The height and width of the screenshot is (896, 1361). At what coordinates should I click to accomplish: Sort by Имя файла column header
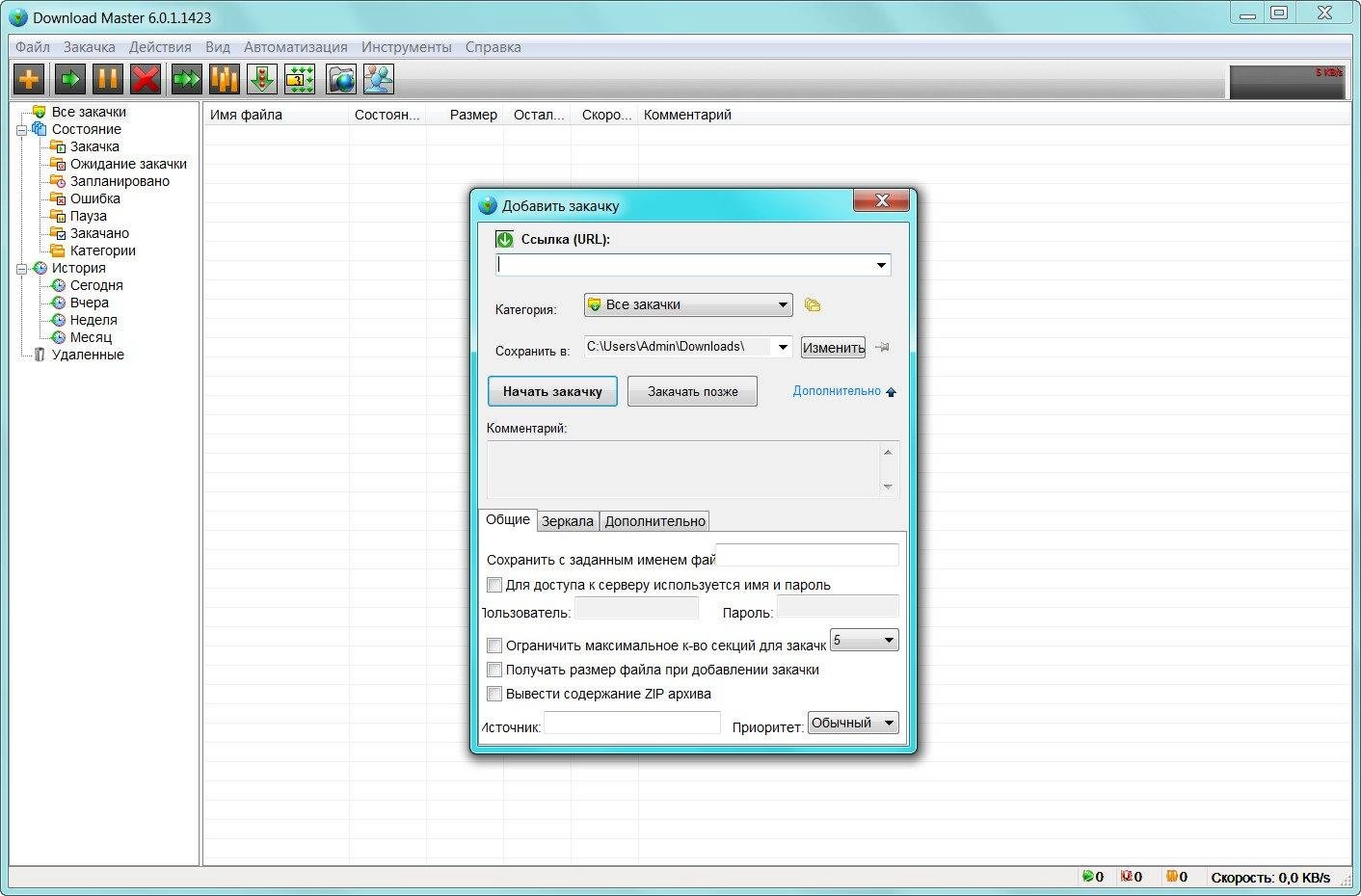pos(277,115)
